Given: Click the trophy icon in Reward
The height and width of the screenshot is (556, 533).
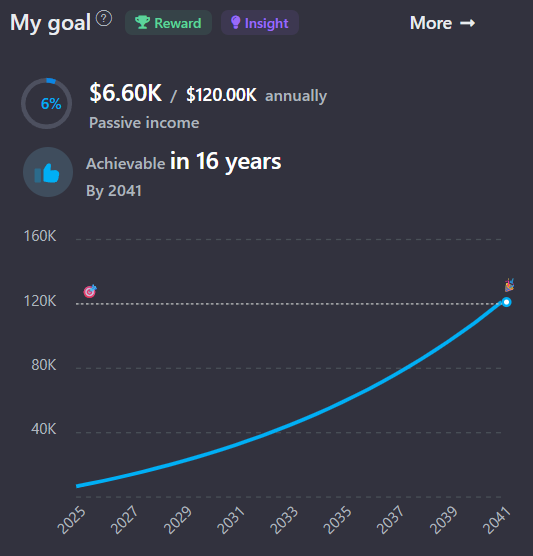Looking at the screenshot, I should pyautogui.click(x=142, y=23).
